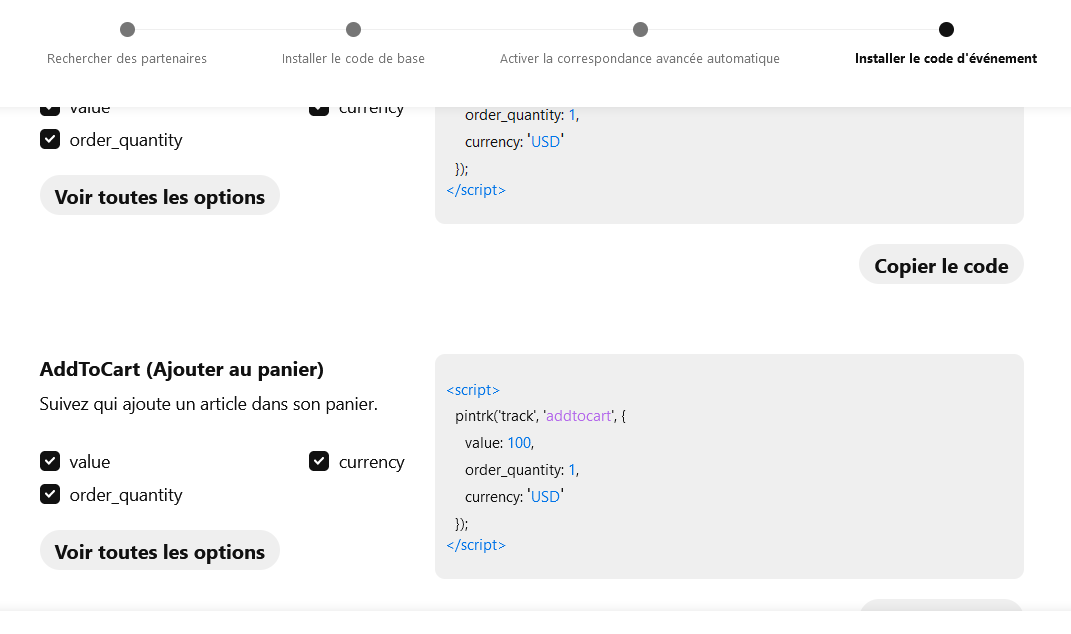Click the 'value: 100,' code line
1071x634 pixels.
(499, 443)
